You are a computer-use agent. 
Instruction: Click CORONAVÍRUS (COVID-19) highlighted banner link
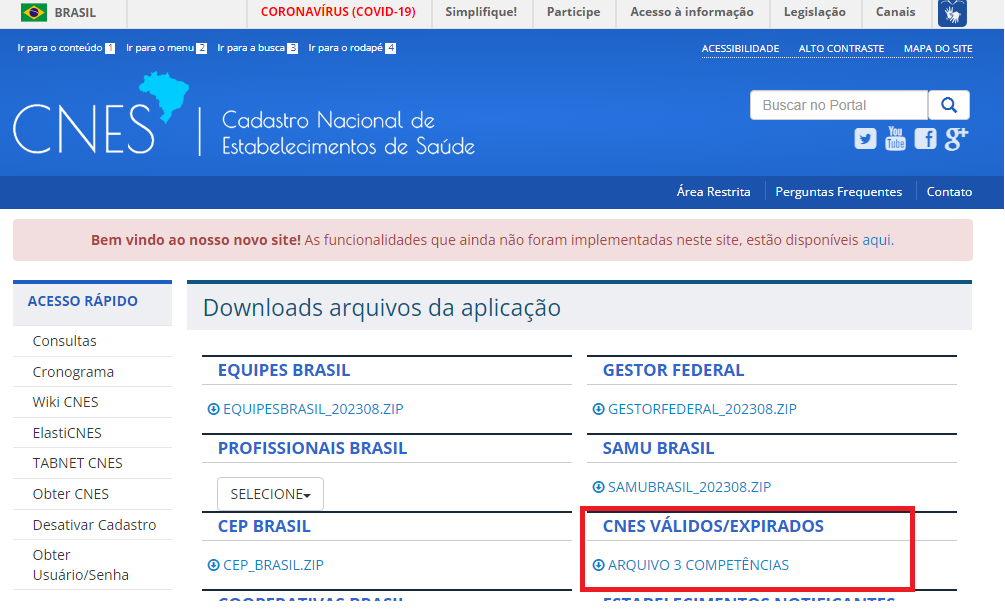coord(337,13)
